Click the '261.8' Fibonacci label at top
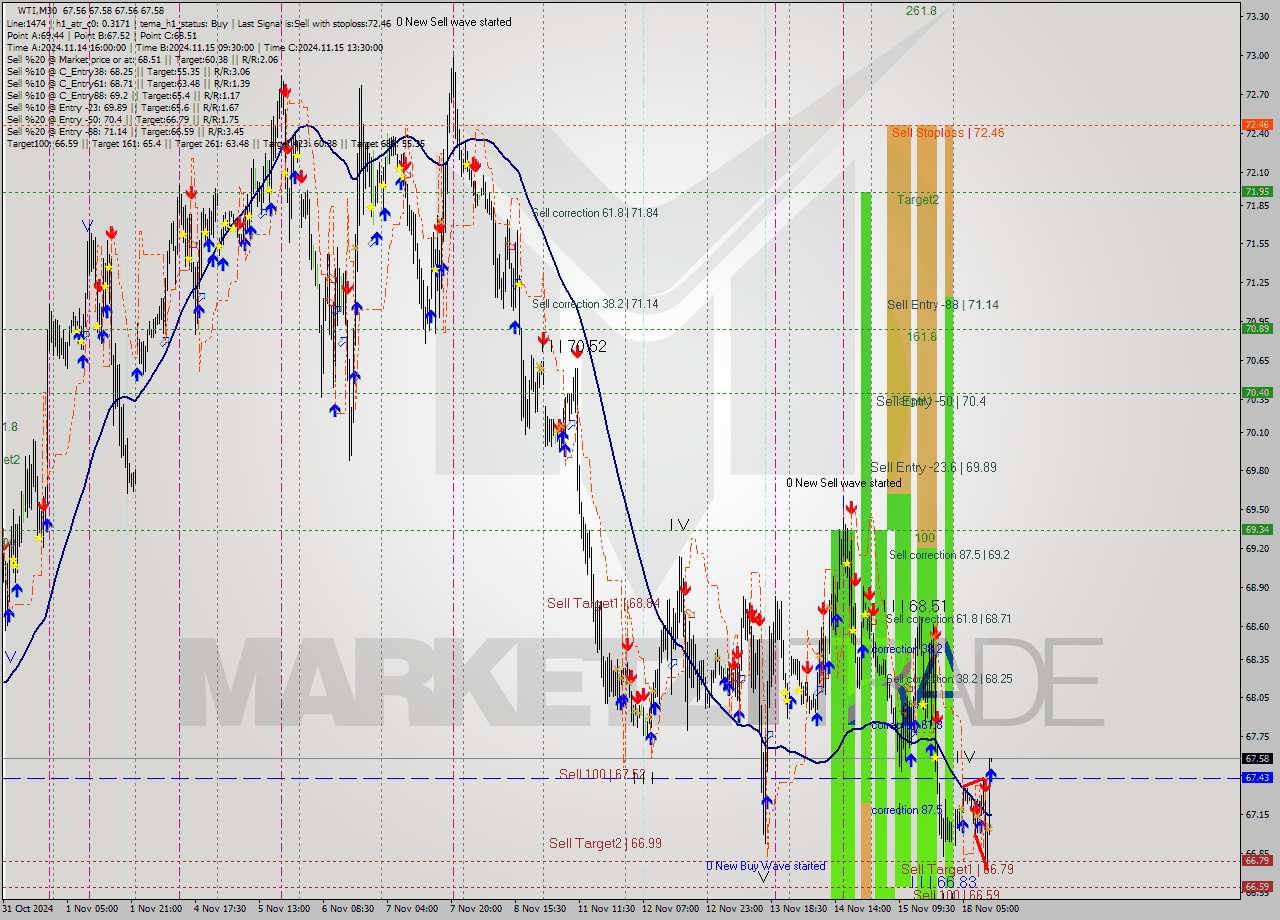The height and width of the screenshot is (920, 1280). [921, 11]
